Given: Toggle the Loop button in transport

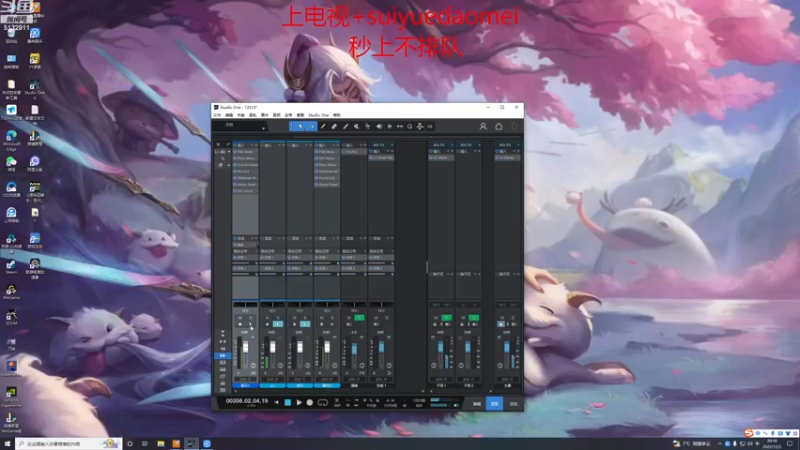Looking at the screenshot, I should point(322,403).
